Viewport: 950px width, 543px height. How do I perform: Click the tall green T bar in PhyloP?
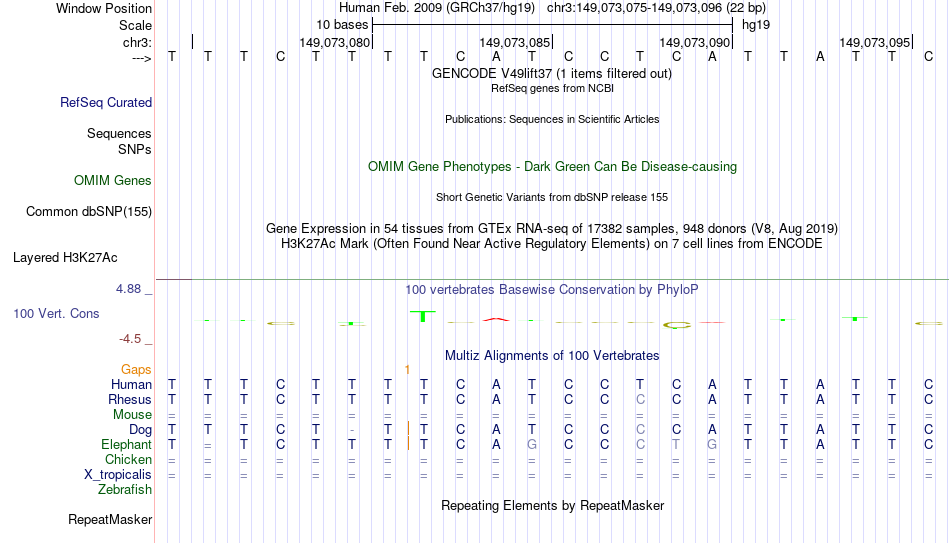click(x=423, y=316)
